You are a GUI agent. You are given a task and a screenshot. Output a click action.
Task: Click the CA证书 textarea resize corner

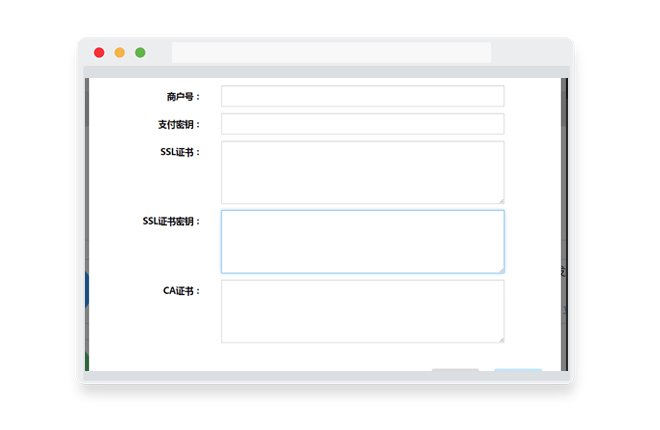pyautogui.click(x=500, y=338)
